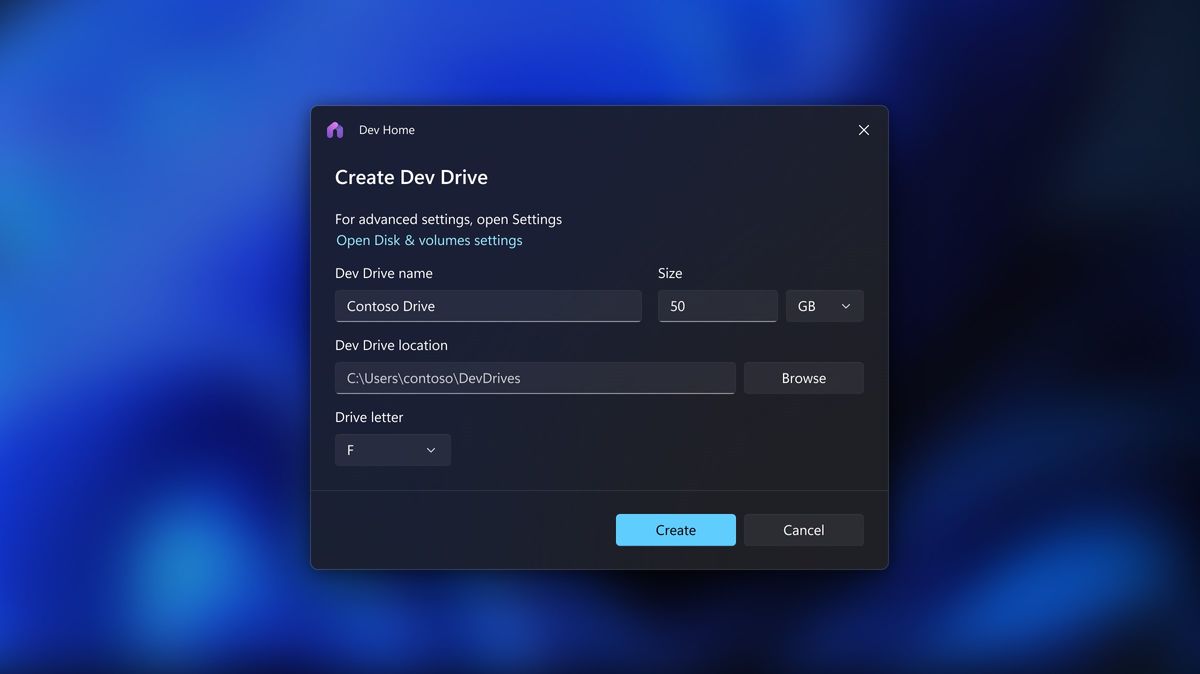Click the Create button

pos(675,529)
